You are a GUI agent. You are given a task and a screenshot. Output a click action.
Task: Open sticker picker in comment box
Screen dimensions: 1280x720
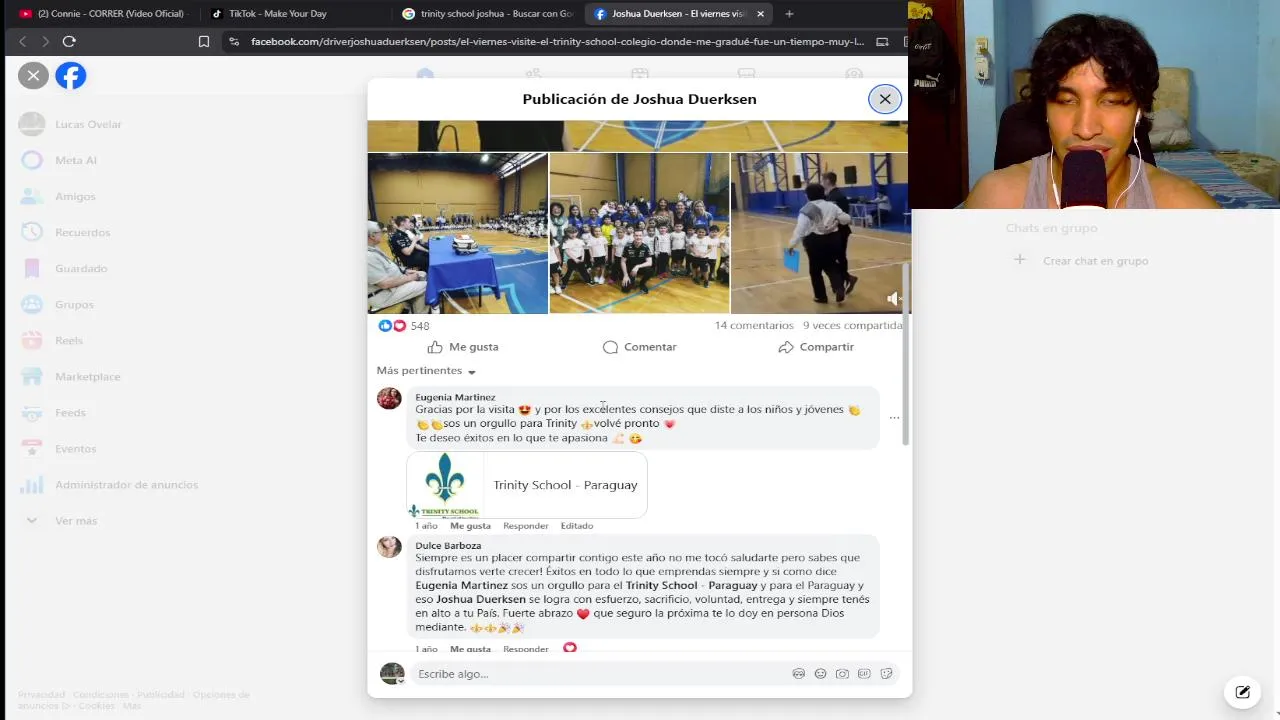[x=886, y=674]
